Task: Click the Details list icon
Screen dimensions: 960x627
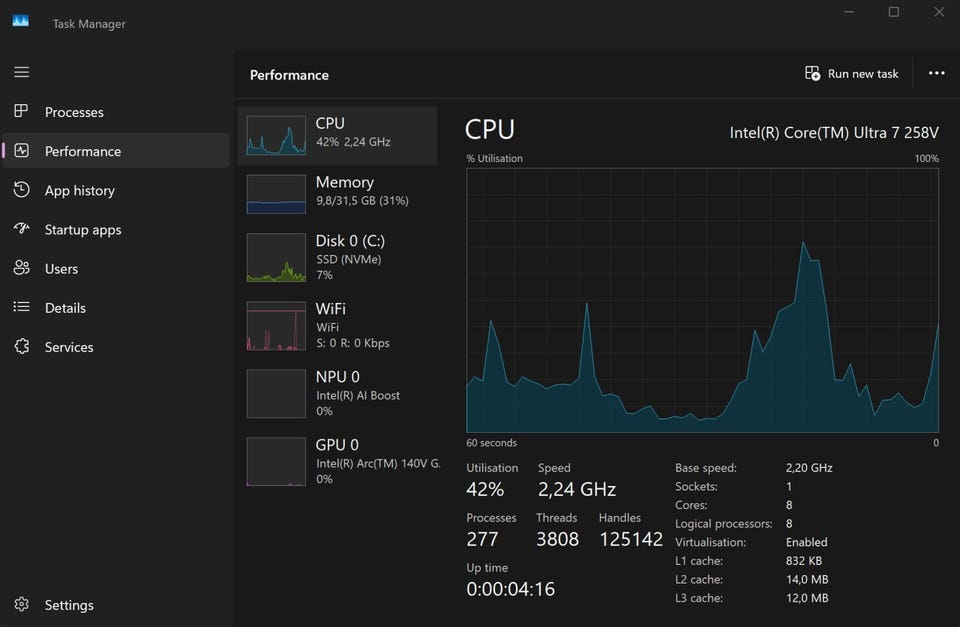Action: coord(21,307)
